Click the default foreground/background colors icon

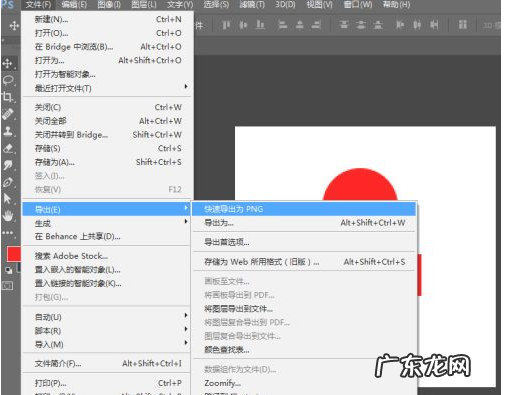coord(9,271)
